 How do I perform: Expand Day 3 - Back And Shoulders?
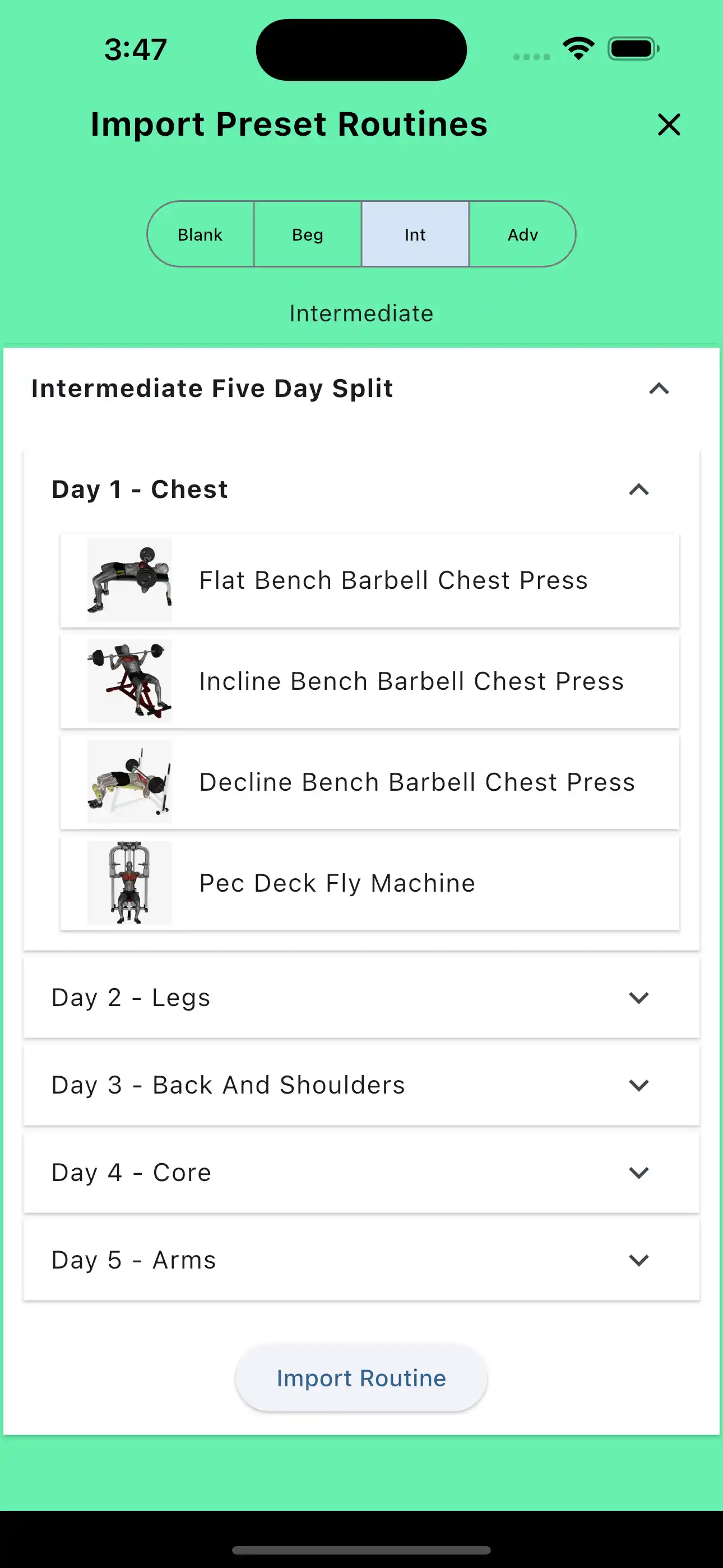(x=638, y=1085)
